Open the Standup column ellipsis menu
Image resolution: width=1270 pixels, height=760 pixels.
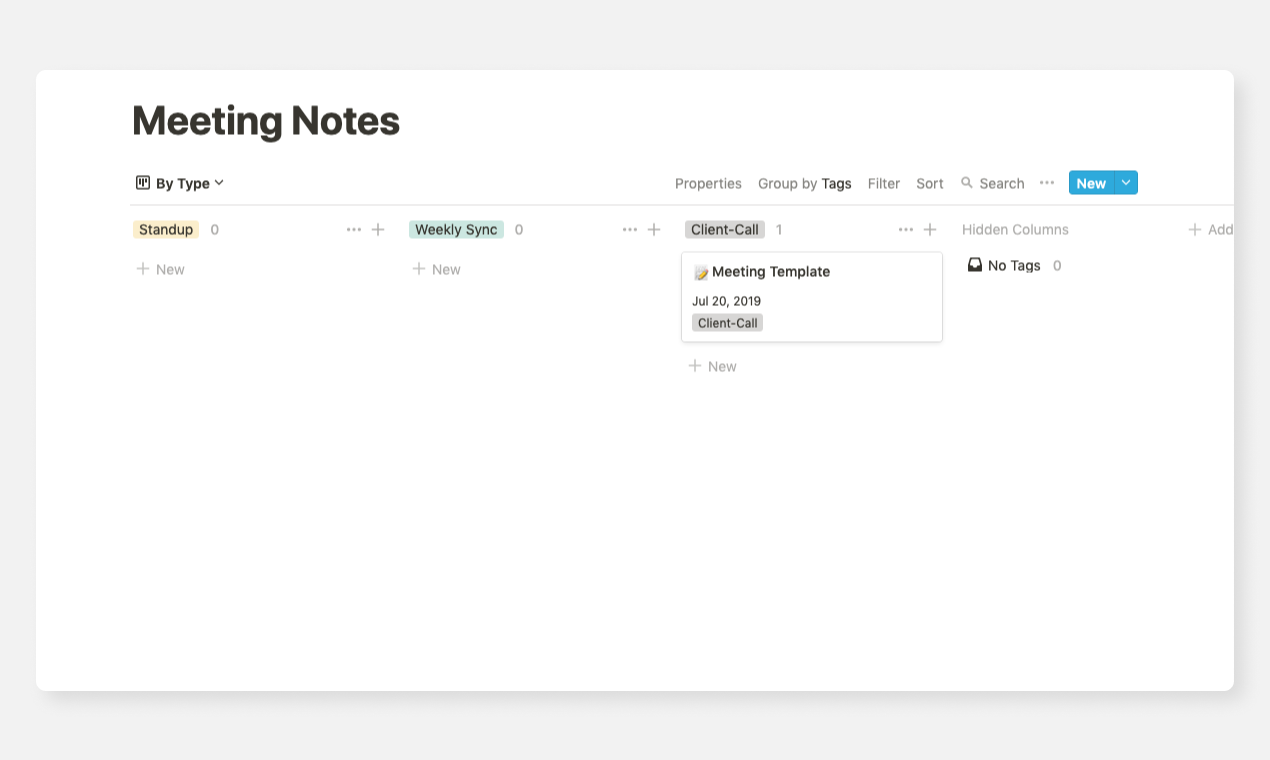354,229
